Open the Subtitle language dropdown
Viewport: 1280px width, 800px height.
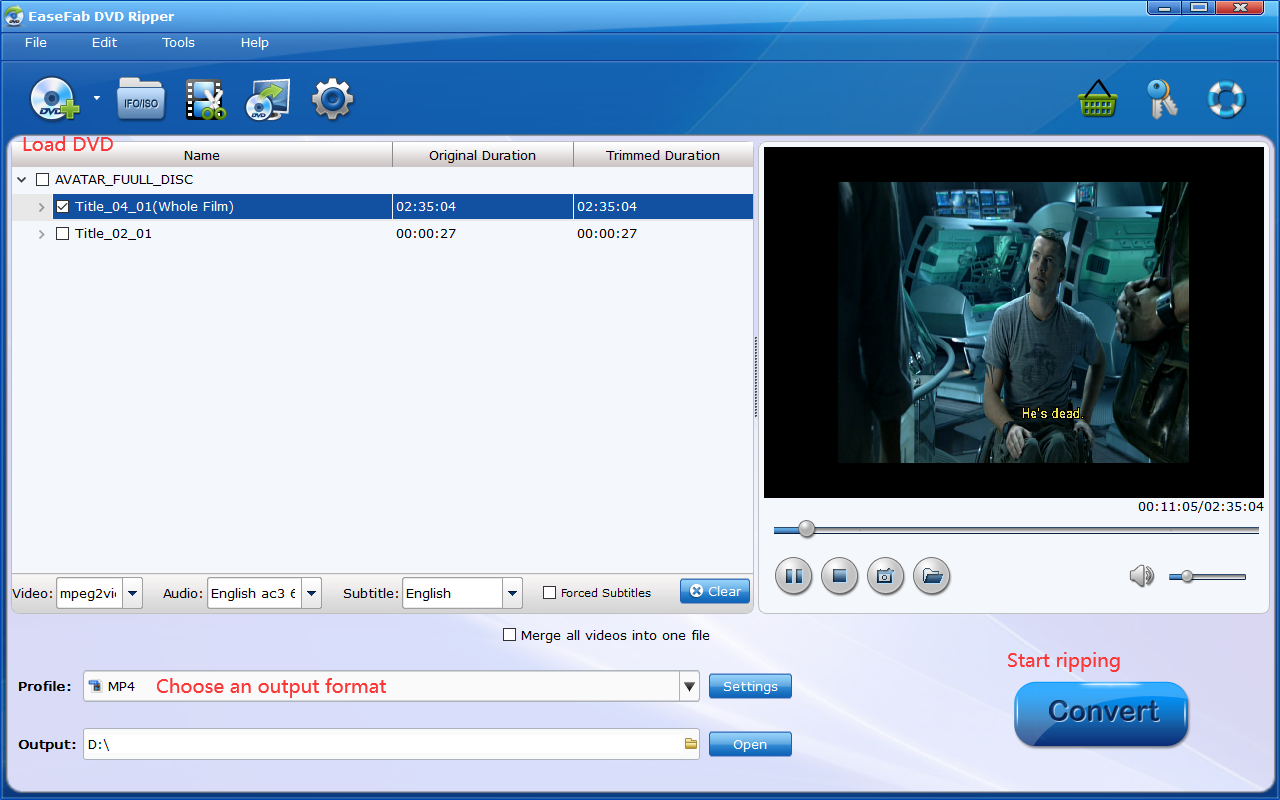coord(512,593)
